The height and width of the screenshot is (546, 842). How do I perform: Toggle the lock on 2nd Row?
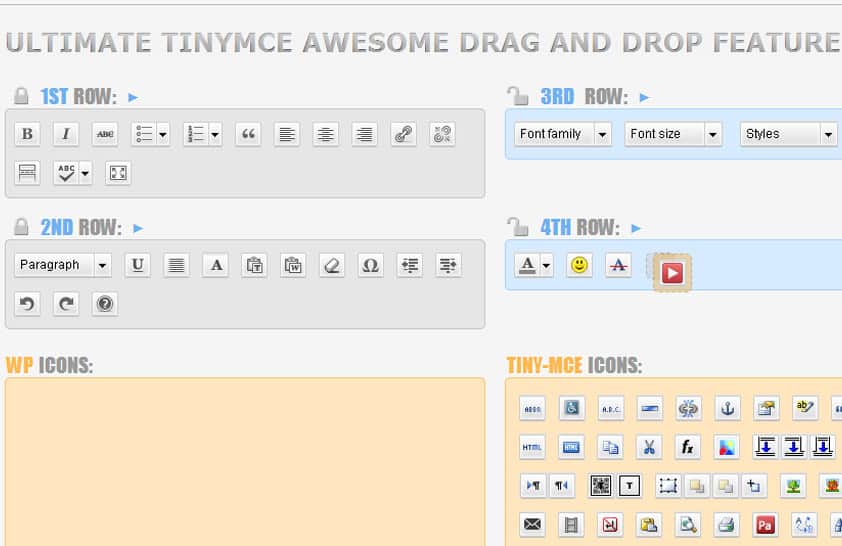(x=21, y=227)
